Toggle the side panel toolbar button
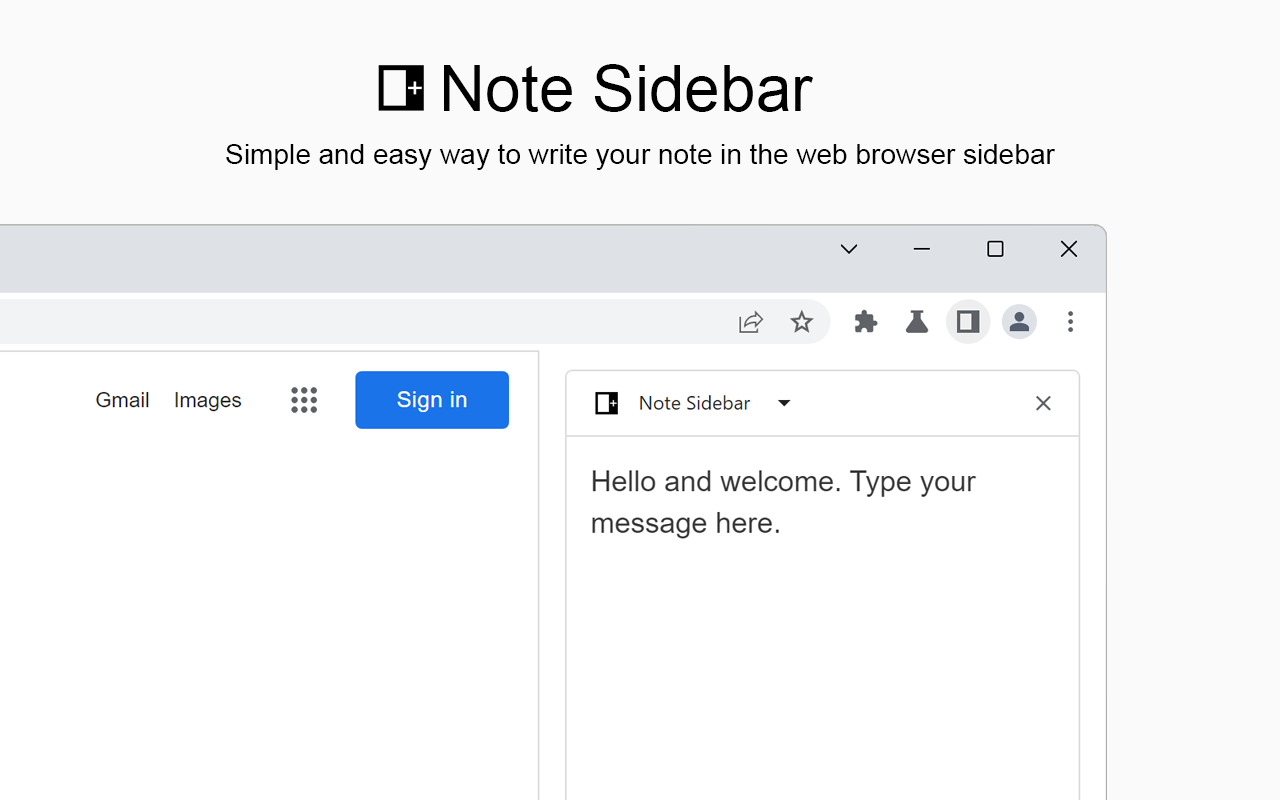 967,322
